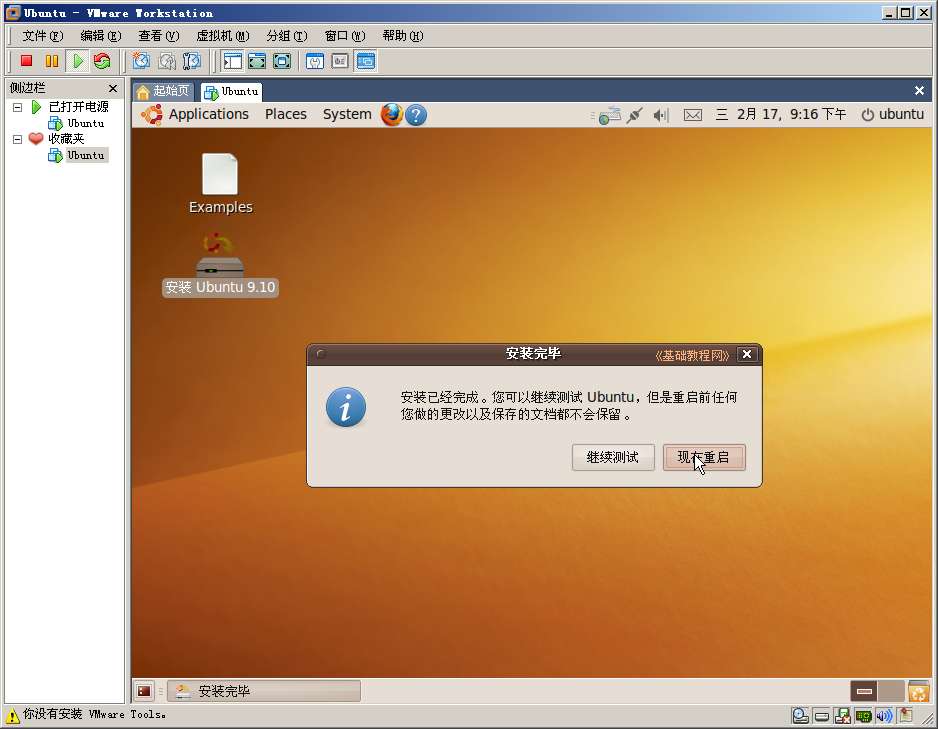The width and height of the screenshot is (938, 729).
Task: Open the Examples desktop icon
Action: [x=220, y=184]
